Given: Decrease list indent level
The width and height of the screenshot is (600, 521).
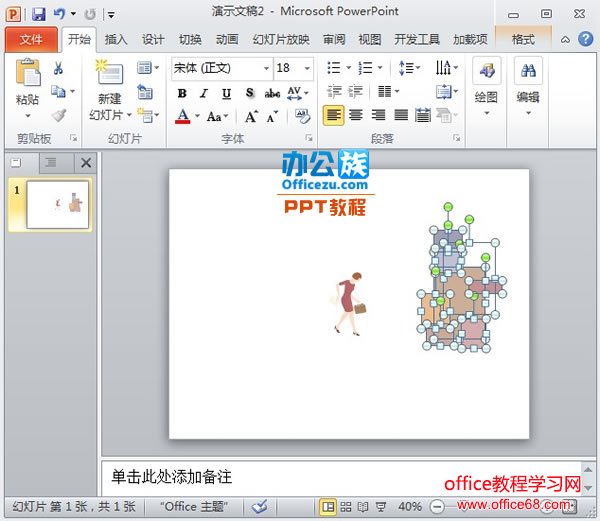Looking at the screenshot, I should (334, 92).
